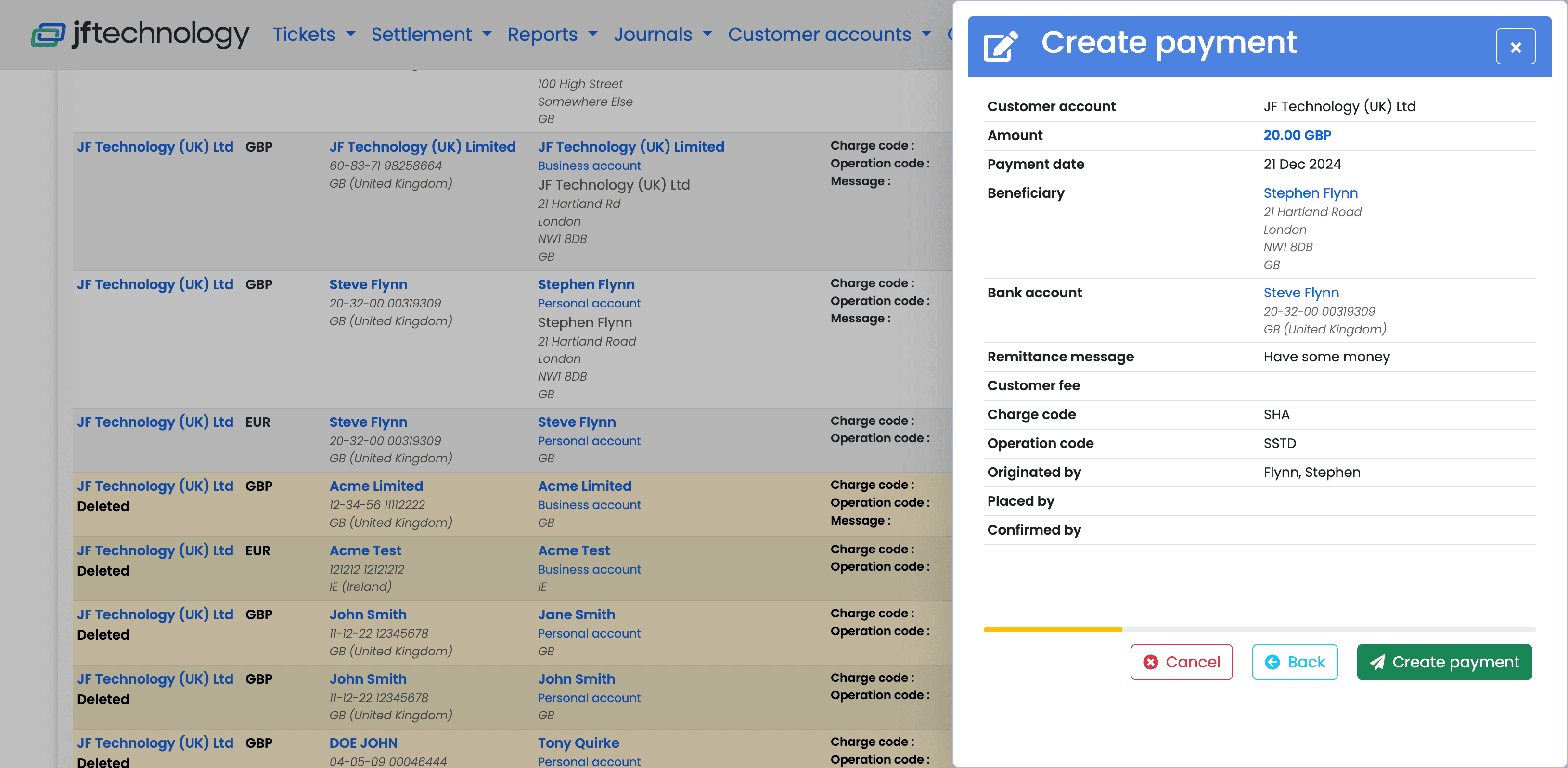Expand the Tickets dropdown caret
1568x768 pixels.
[x=350, y=34]
